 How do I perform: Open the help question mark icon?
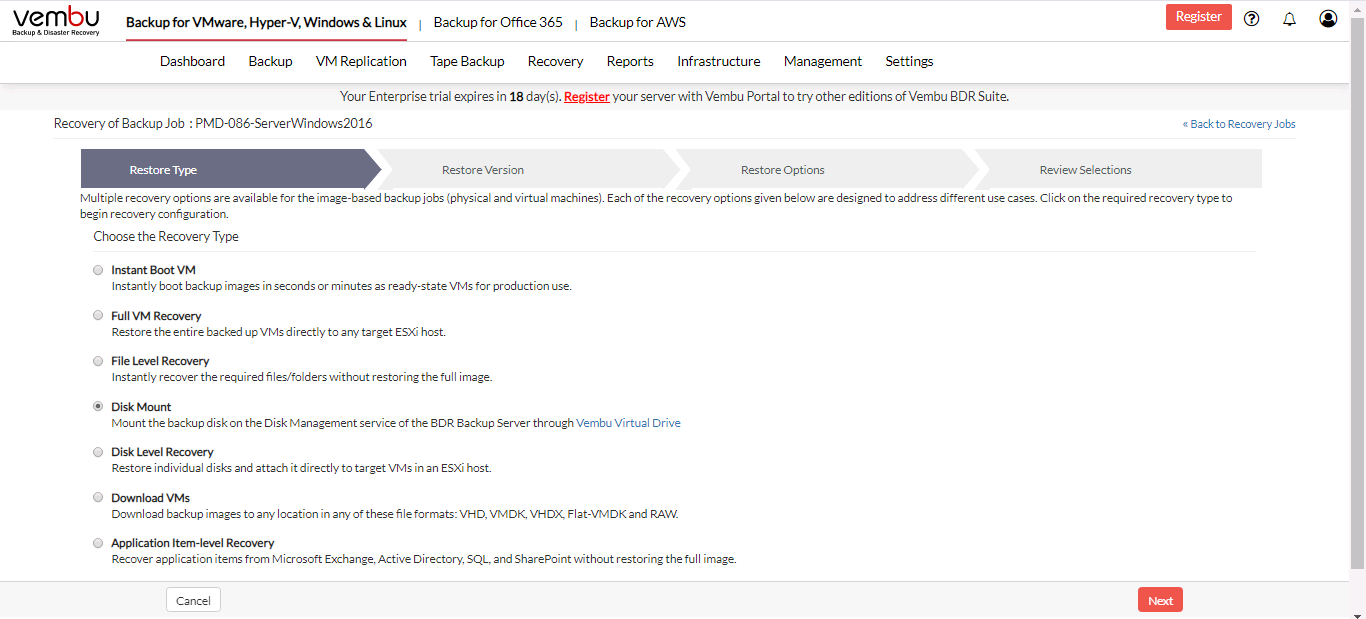click(1251, 18)
